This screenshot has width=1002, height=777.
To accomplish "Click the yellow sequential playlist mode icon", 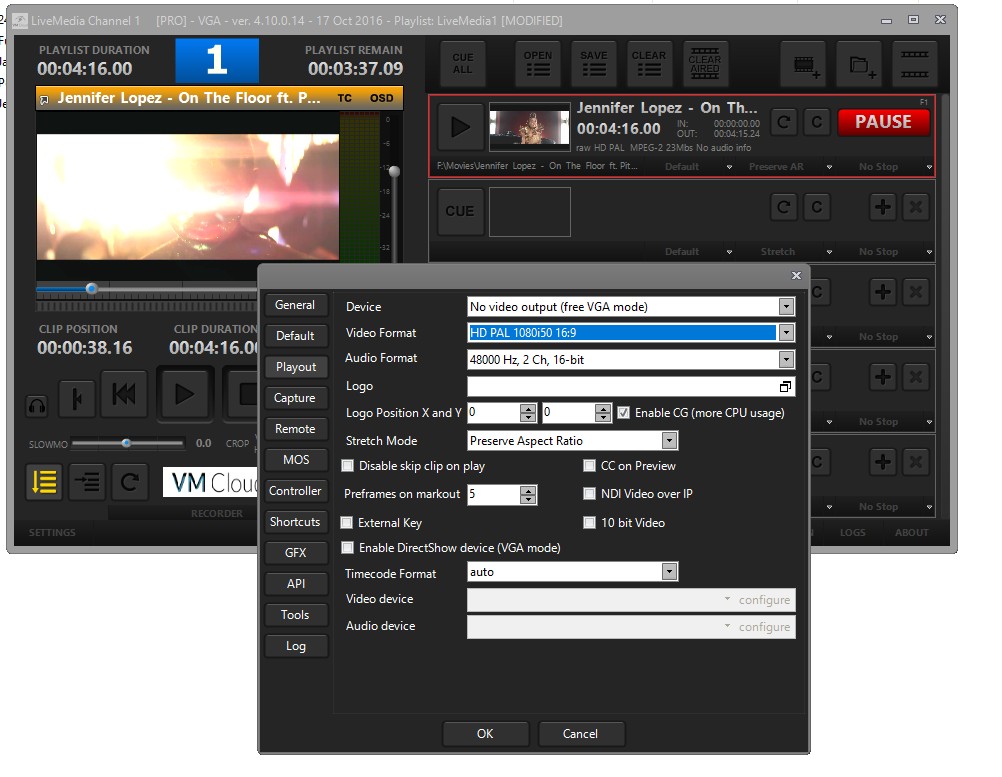I will point(44,482).
